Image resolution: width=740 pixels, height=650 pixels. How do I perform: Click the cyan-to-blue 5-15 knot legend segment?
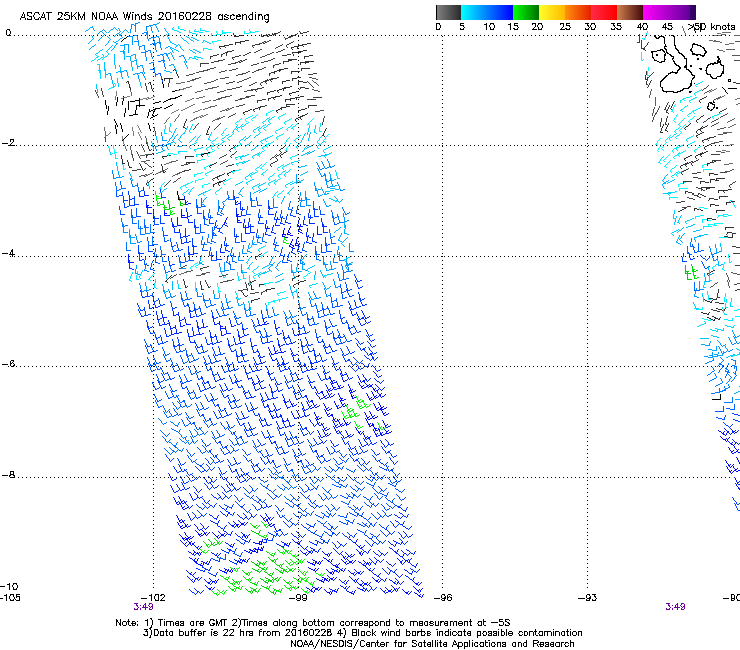tap(487, 12)
